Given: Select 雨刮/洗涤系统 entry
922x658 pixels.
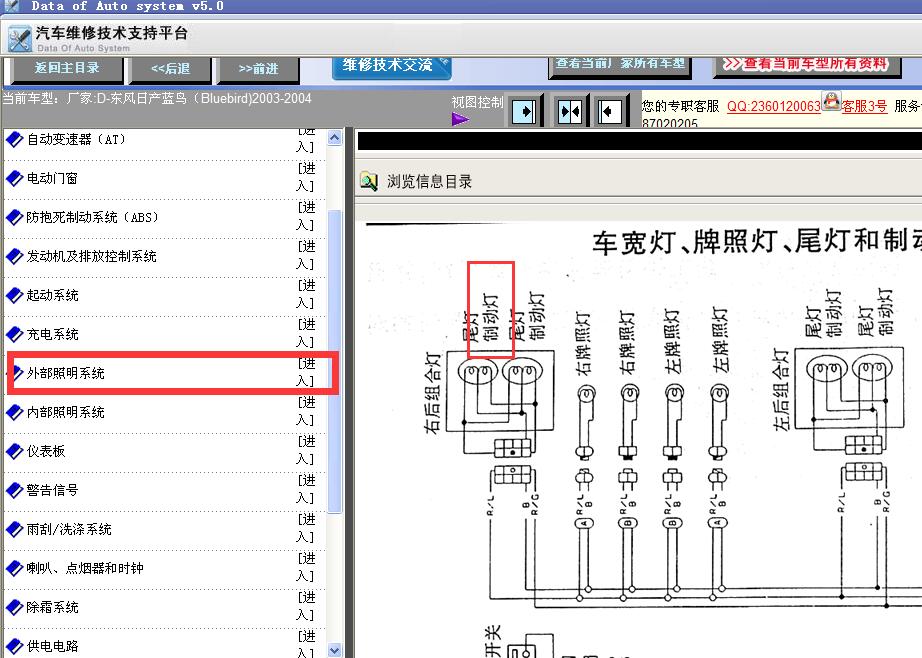Looking at the screenshot, I should pos(69,529).
